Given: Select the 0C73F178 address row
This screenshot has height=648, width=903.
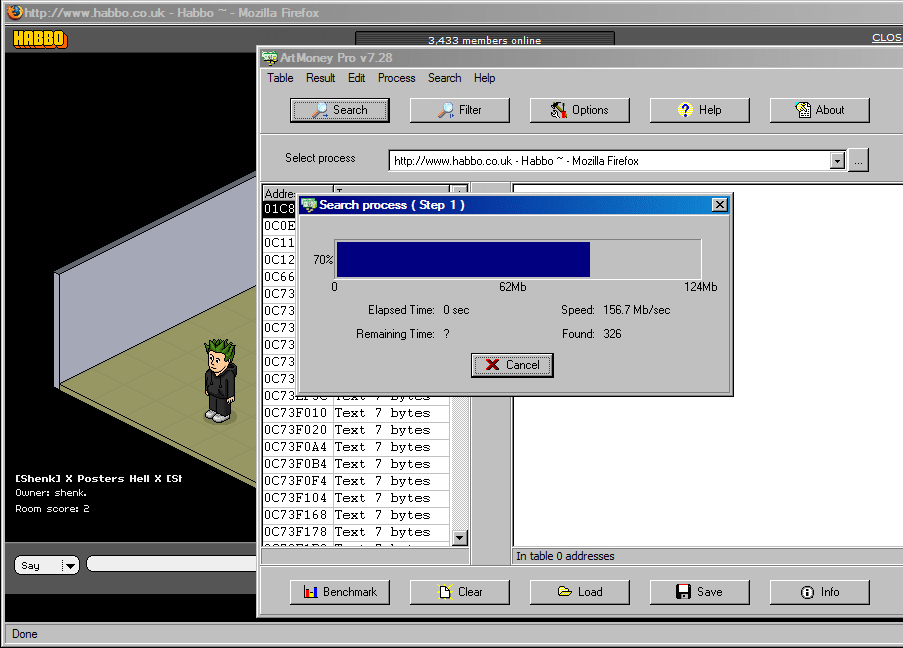Looking at the screenshot, I should 356,532.
